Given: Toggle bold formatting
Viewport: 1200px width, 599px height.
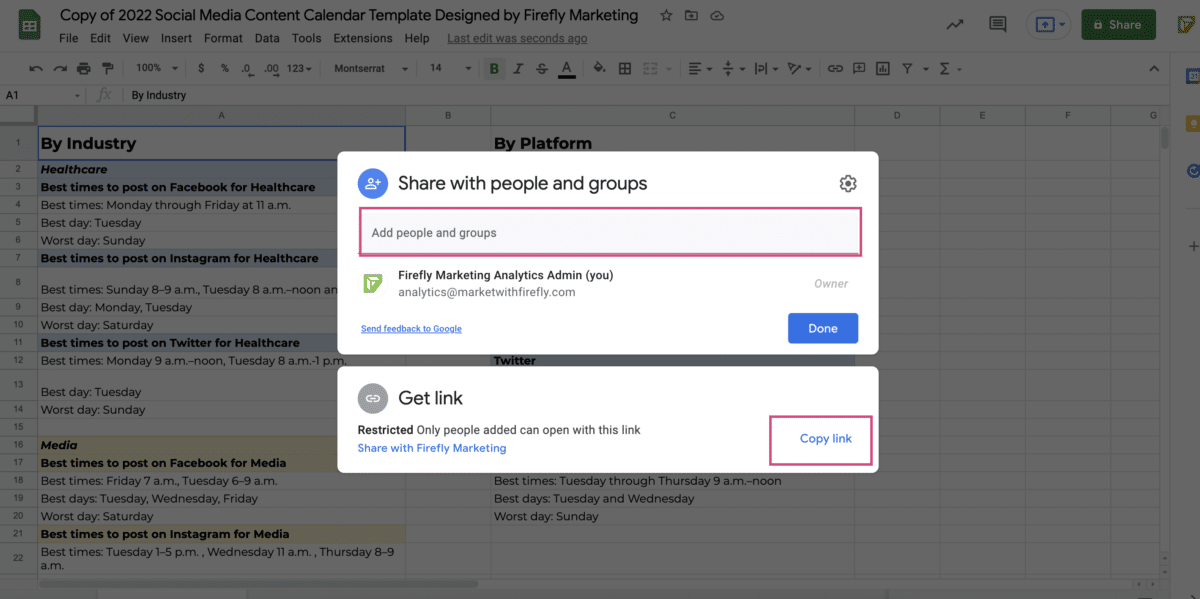Looking at the screenshot, I should click(x=494, y=69).
